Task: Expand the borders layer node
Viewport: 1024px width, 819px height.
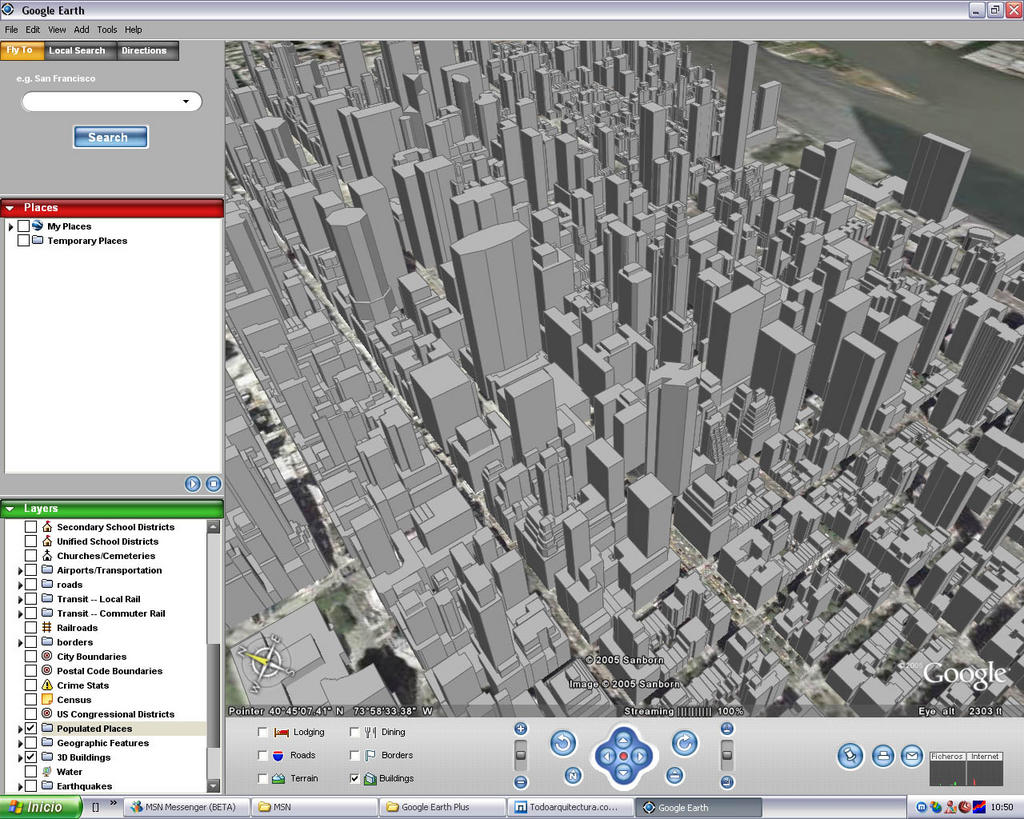Action: (20, 643)
